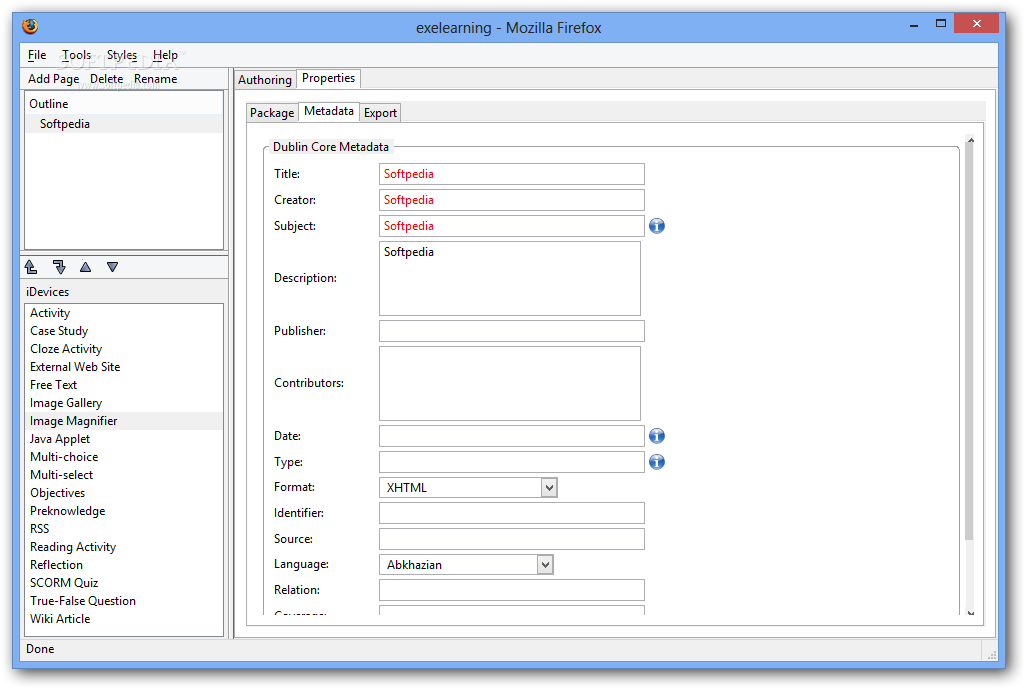Open the Format XHTML dropdown
Viewport: 1026px width, 689px height.
(469, 487)
